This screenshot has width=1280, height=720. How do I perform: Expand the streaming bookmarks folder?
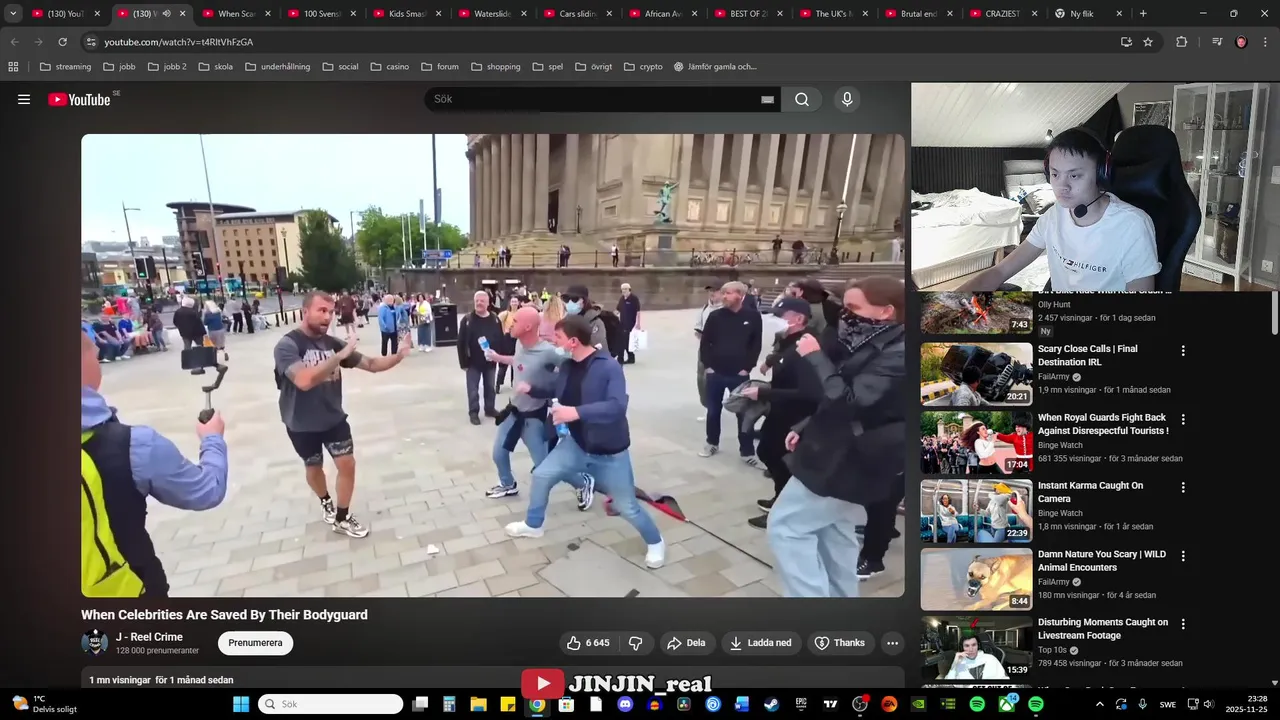pyautogui.click(x=65, y=67)
